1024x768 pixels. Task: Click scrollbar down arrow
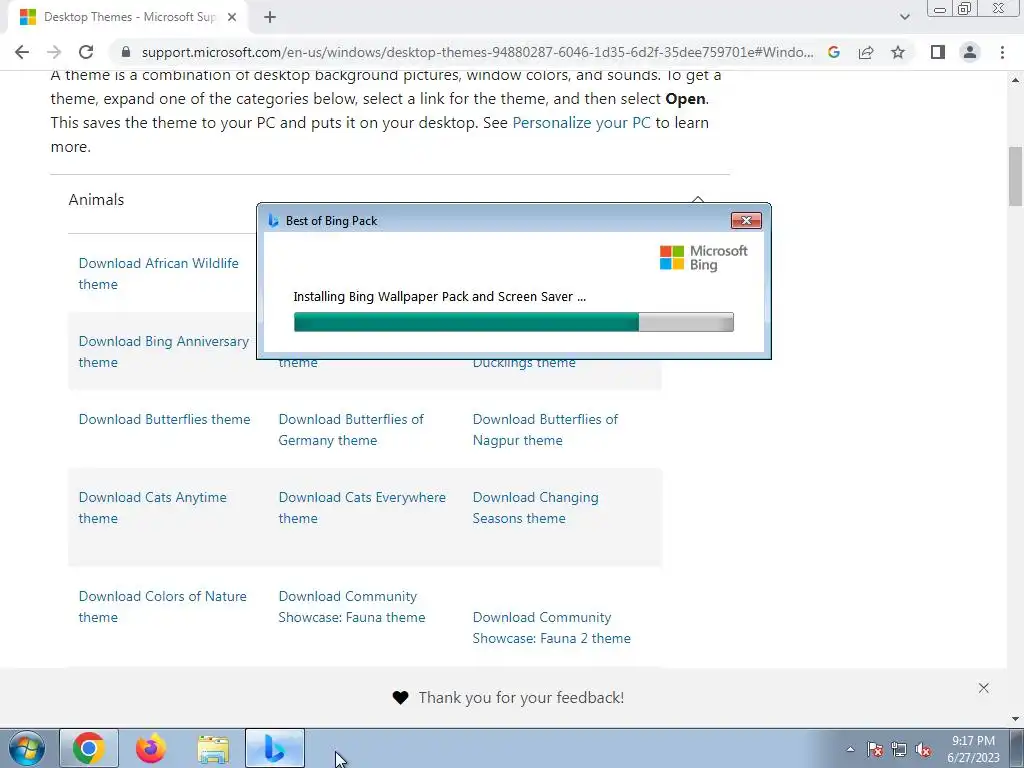pos(1015,719)
